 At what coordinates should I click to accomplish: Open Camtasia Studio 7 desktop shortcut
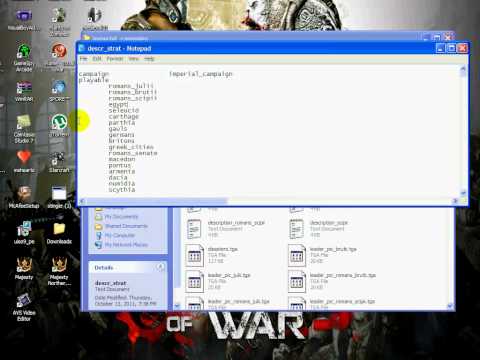(x=24, y=129)
